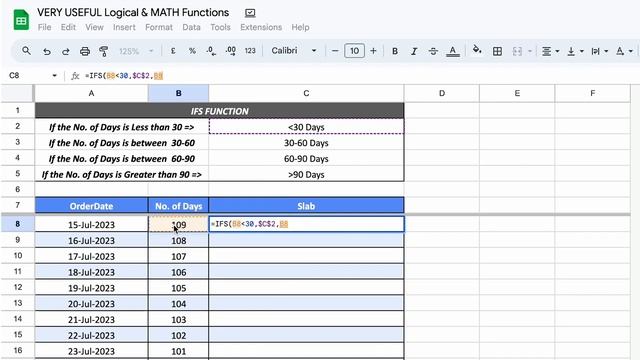The height and width of the screenshot is (360, 640).
Task: Open the Format menu
Action: [x=159, y=27]
